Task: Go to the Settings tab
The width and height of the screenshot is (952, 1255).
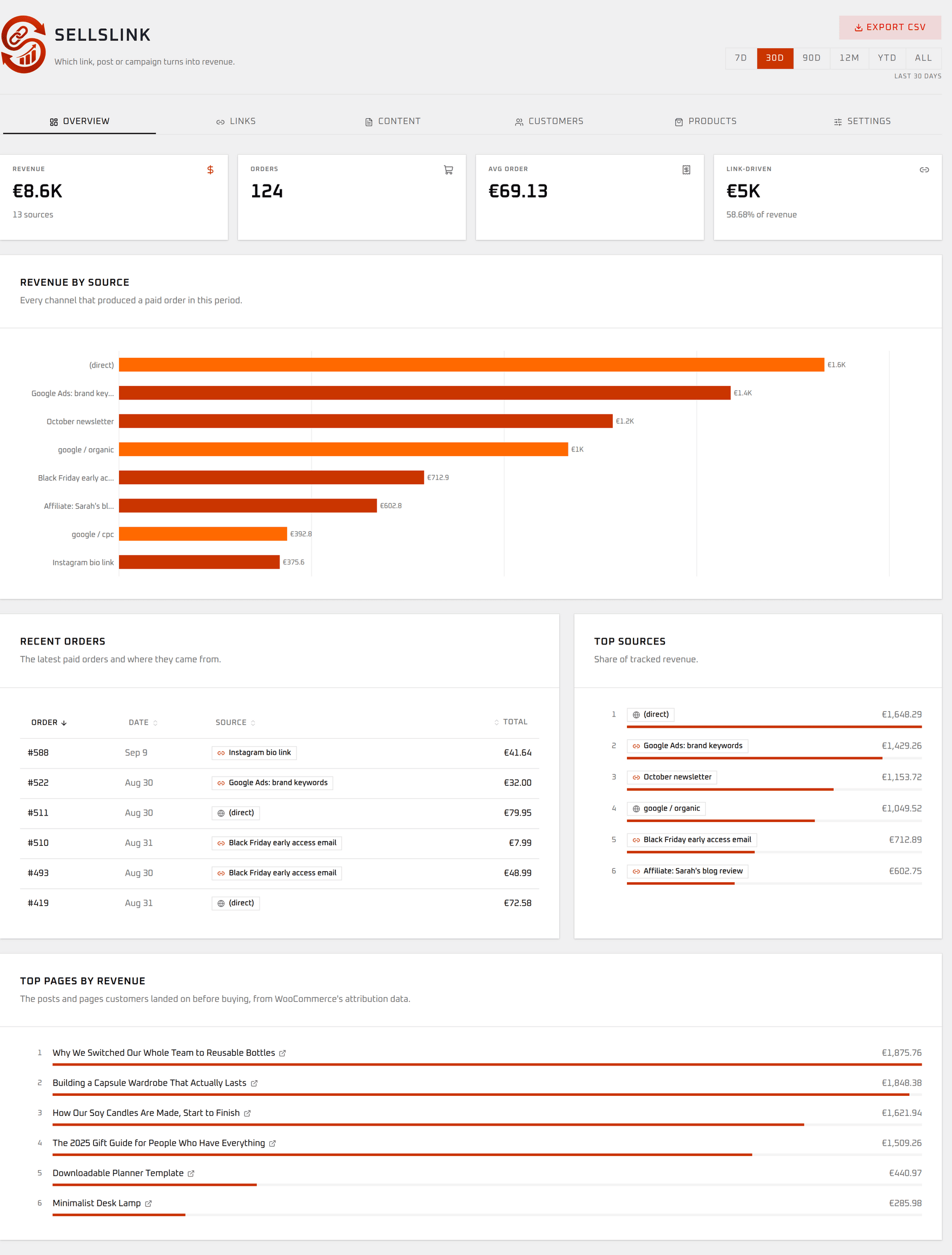Action: [x=862, y=121]
